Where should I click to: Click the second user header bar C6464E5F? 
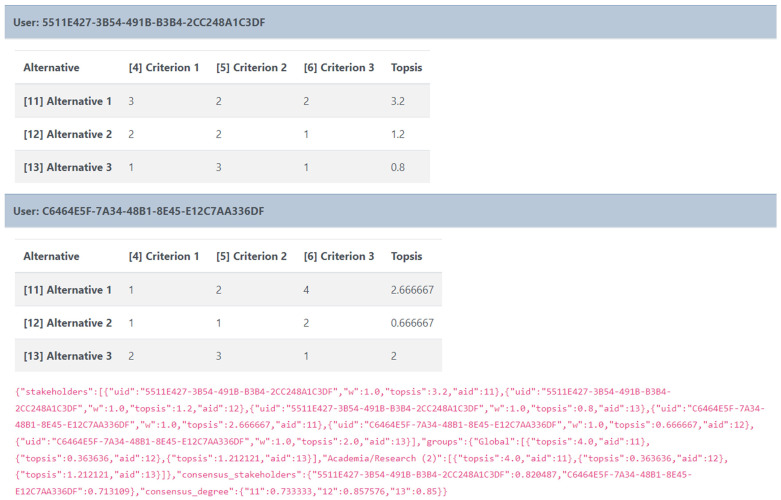tap(390, 211)
